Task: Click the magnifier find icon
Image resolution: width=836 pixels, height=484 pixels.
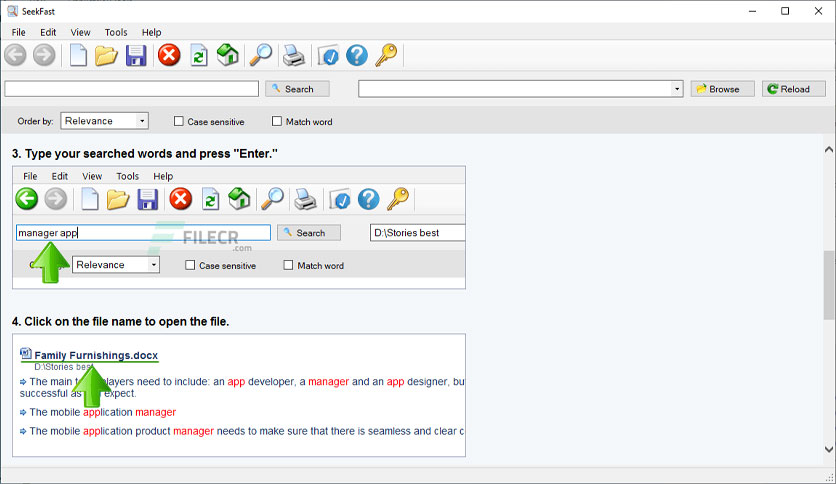Action: click(x=261, y=55)
